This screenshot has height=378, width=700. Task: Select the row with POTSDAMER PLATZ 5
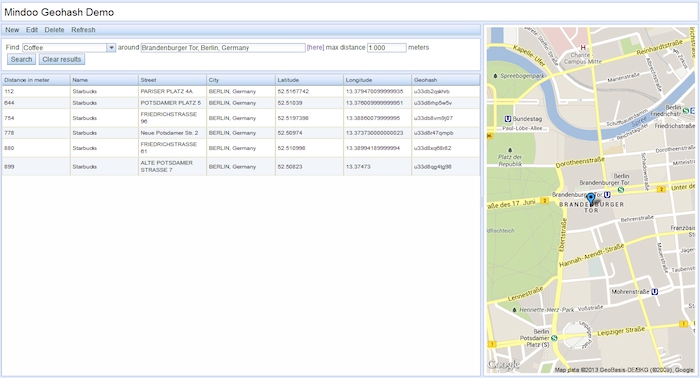pos(241,103)
